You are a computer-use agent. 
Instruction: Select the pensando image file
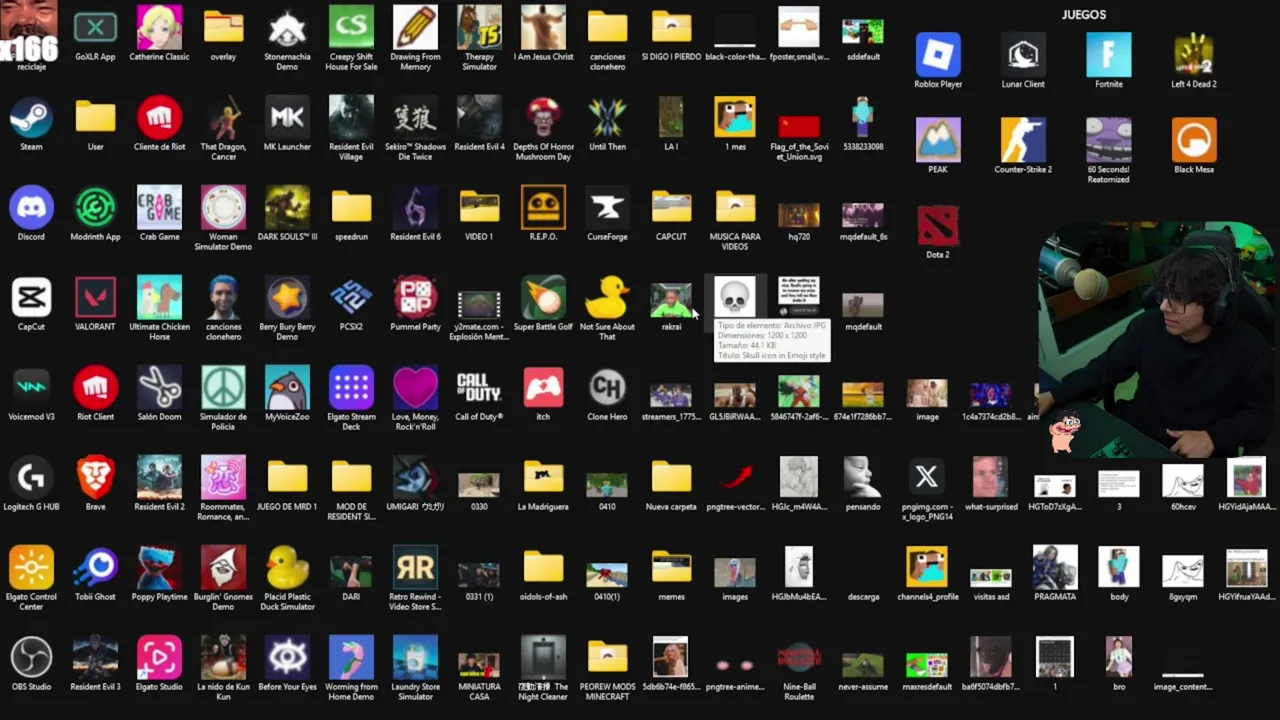tap(863, 478)
